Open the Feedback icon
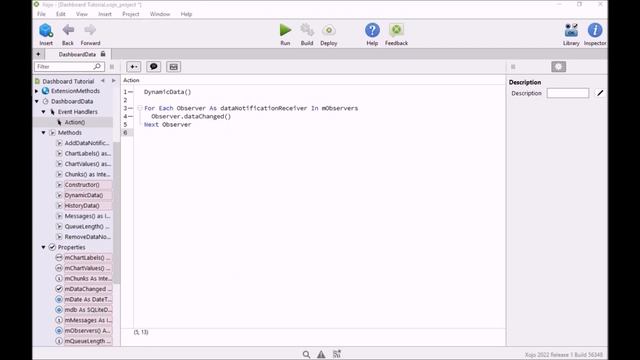Viewport: 640px width, 360px height. [396, 30]
